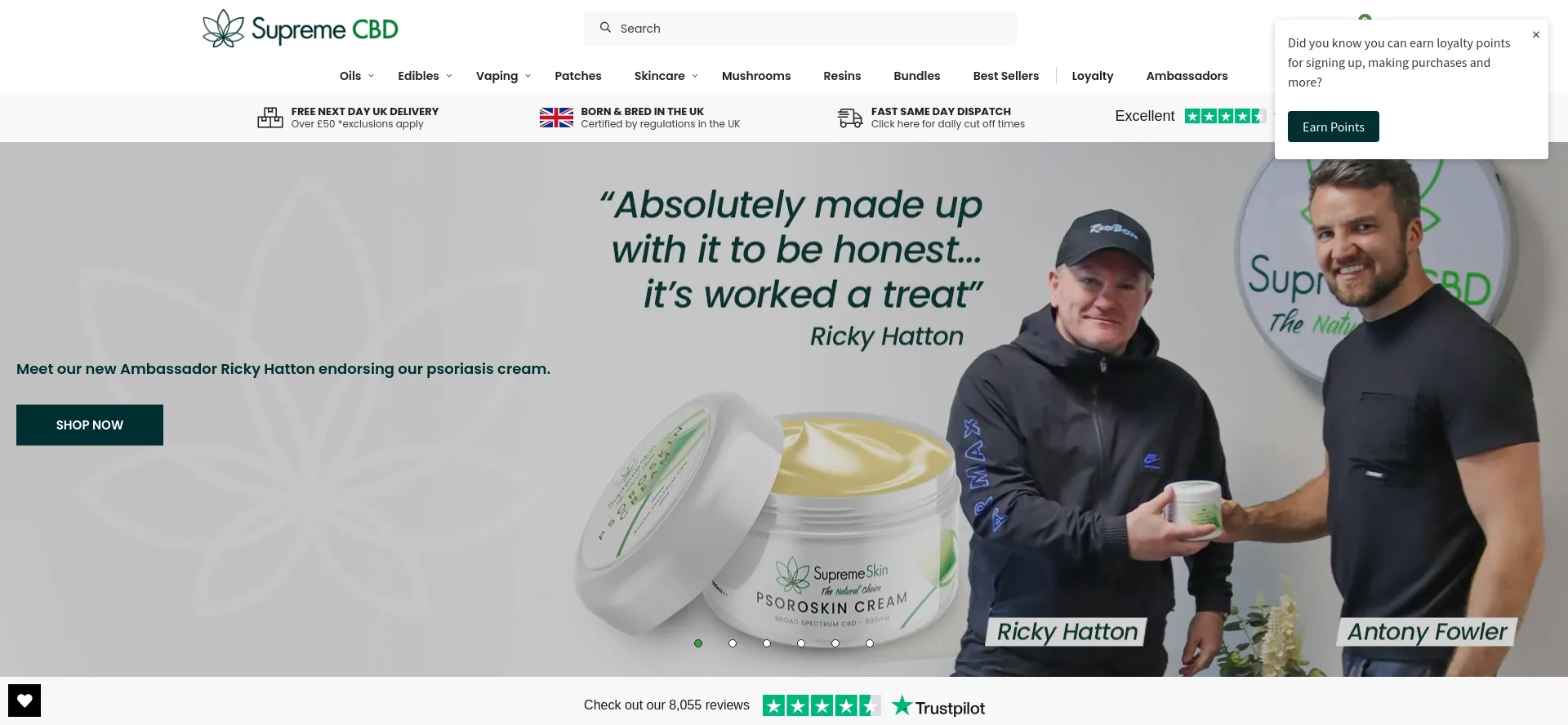This screenshot has width=1568, height=725.
Task: Click the Supreme CBD leaf logo
Action: coord(223,29)
